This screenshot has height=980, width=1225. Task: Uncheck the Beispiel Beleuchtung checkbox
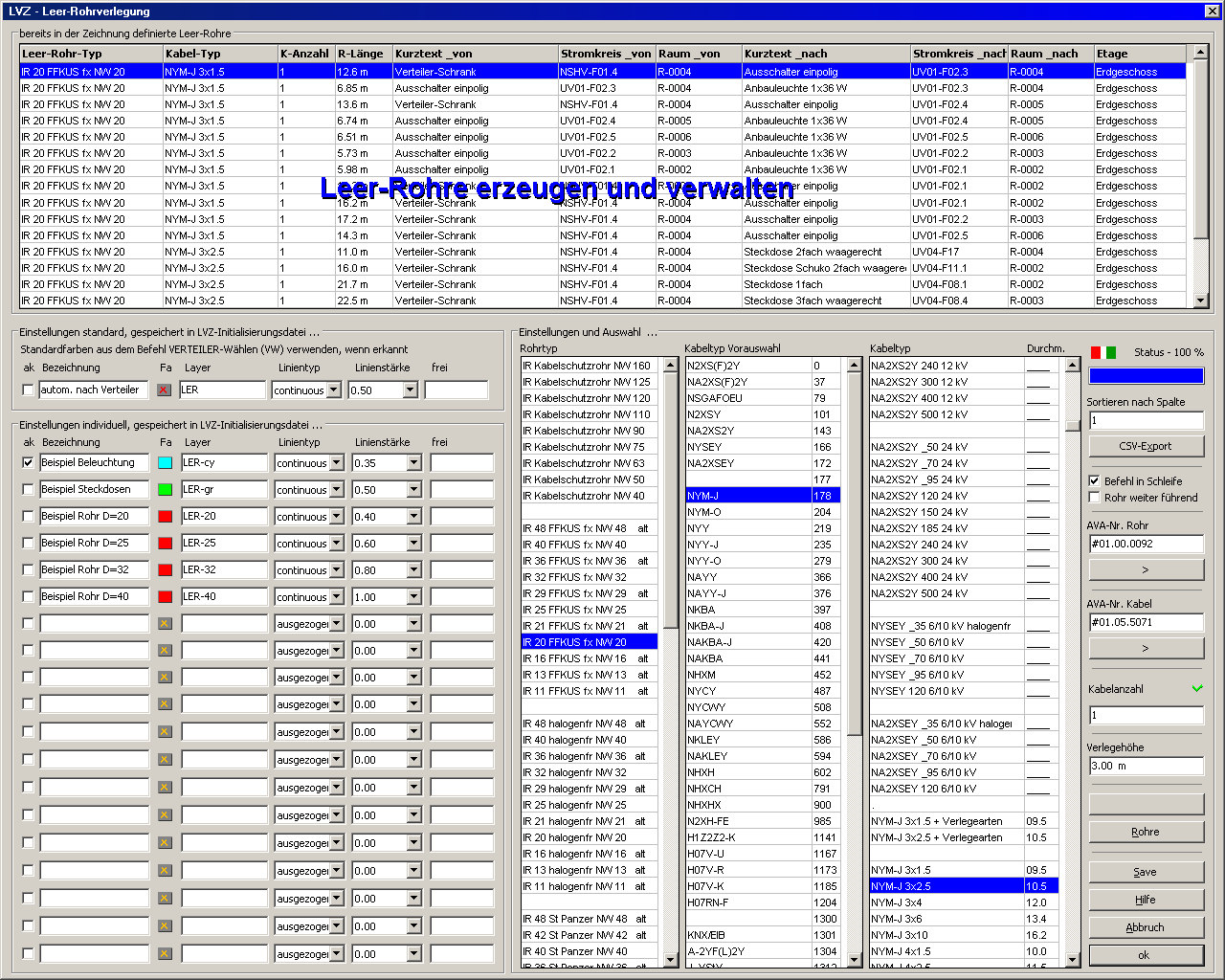pos(28,462)
